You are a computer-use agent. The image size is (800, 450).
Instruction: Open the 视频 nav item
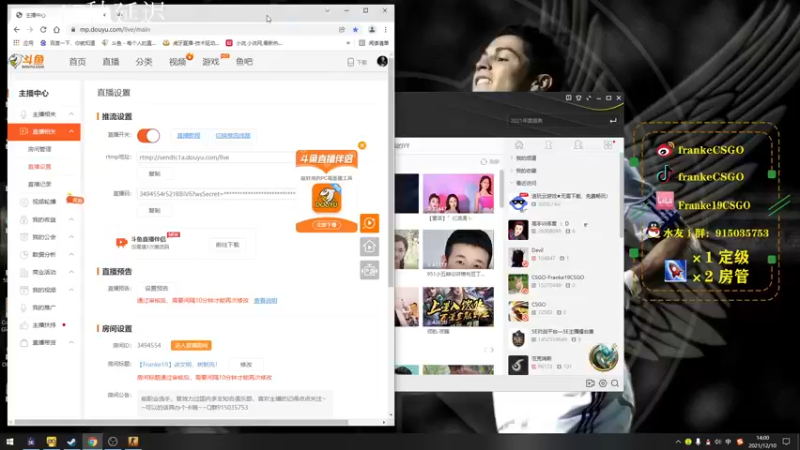(178, 62)
